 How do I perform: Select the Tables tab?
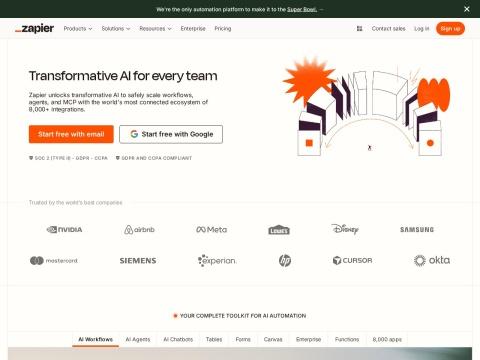(x=214, y=339)
